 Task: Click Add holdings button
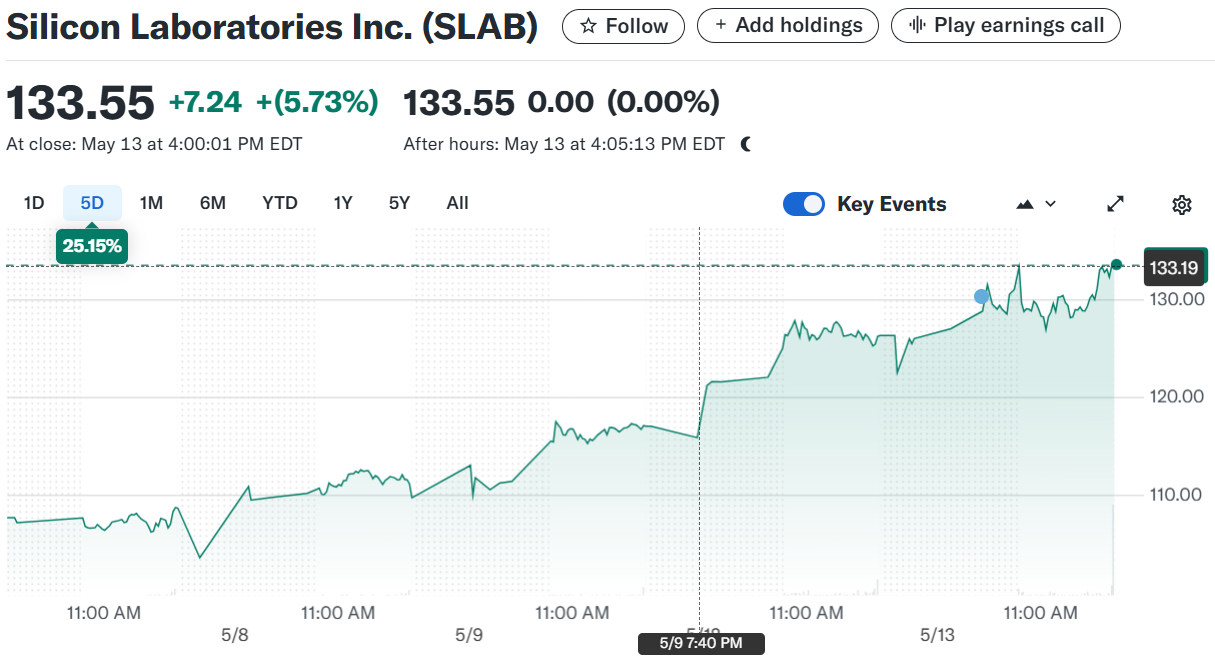pos(787,26)
